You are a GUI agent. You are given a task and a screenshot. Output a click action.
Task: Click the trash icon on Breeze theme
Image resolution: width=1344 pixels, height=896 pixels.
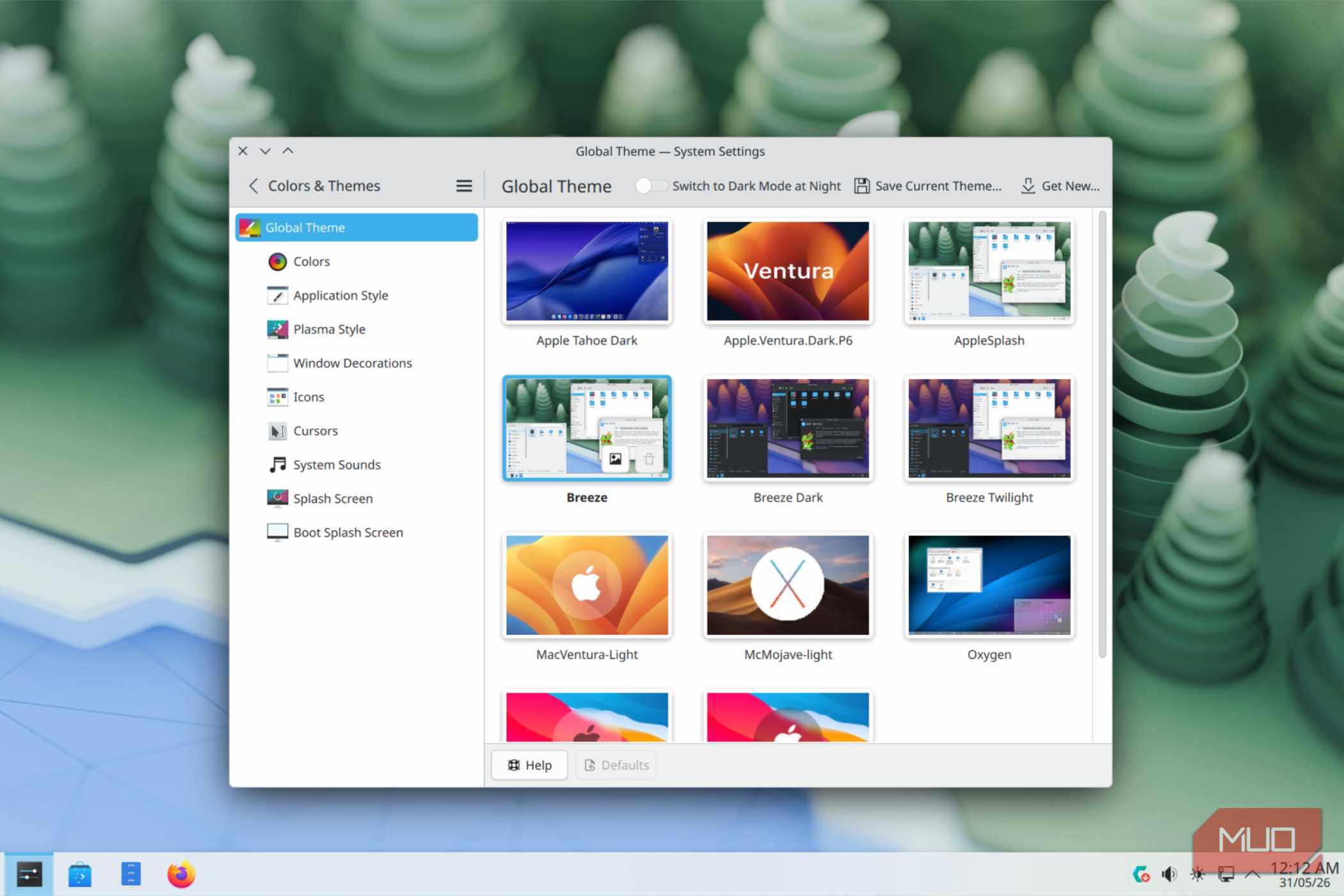pos(648,459)
